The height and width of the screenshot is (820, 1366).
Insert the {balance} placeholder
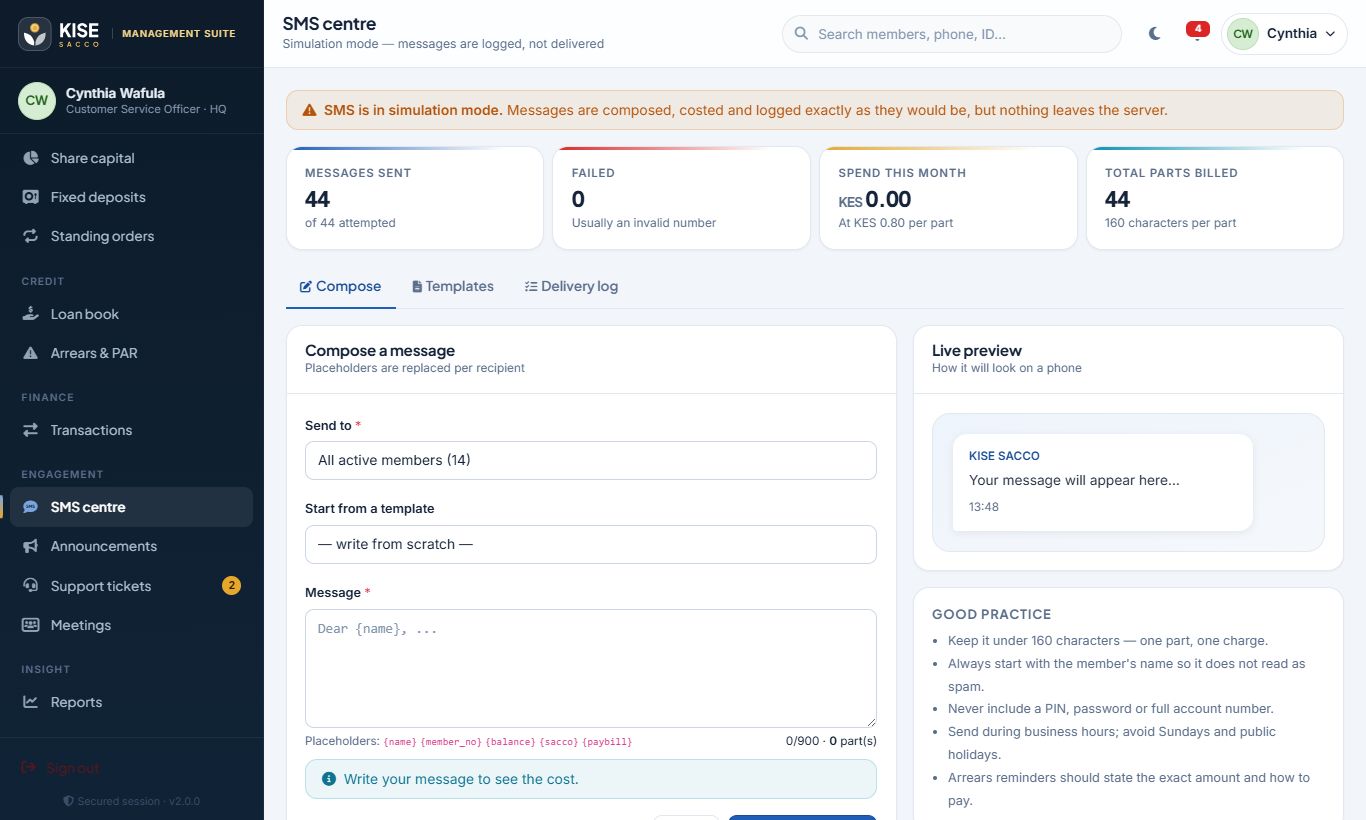click(x=510, y=742)
